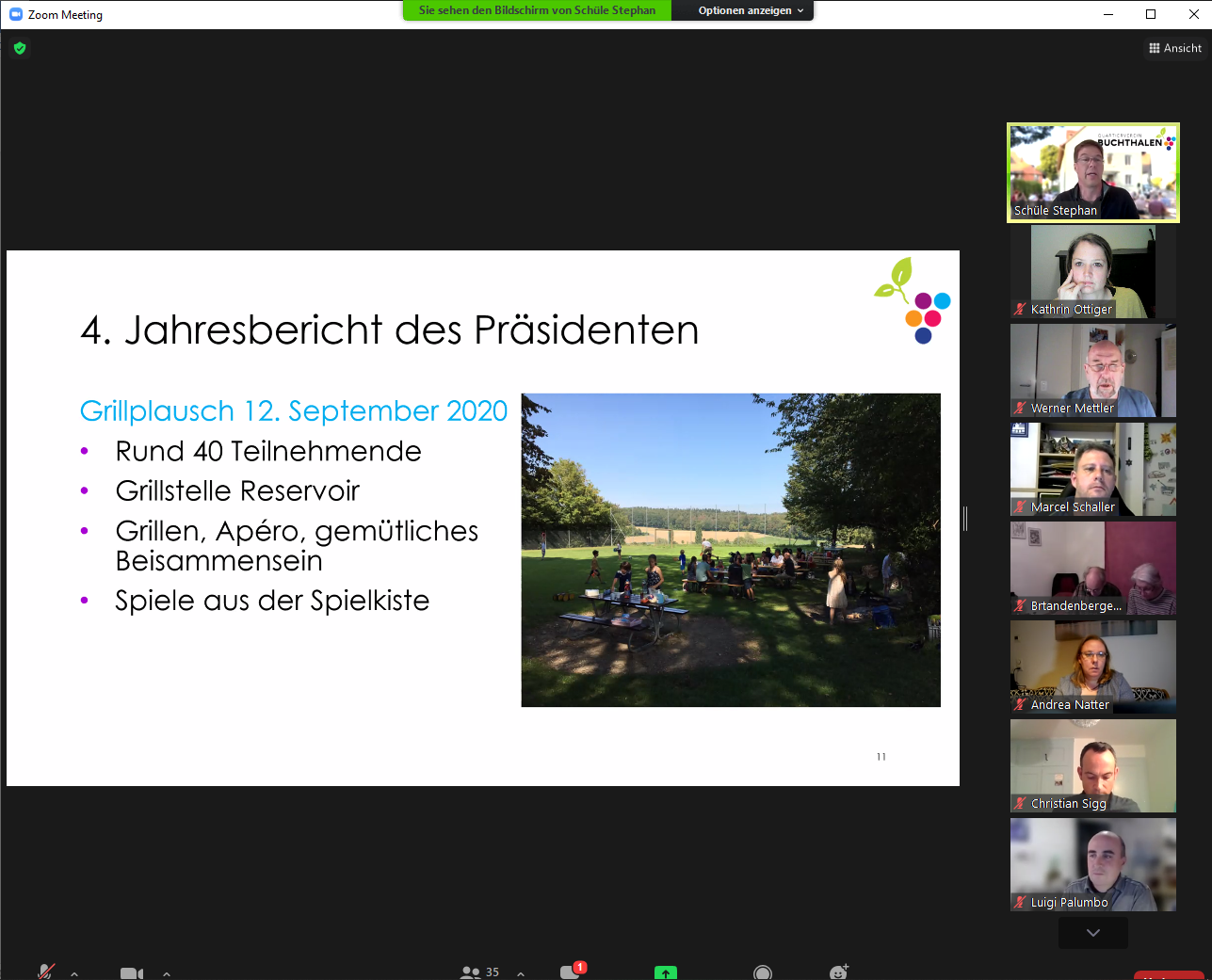Image resolution: width=1212 pixels, height=980 pixels.
Task: Open the Ansicht view menu
Action: click(x=1174, y=48)
